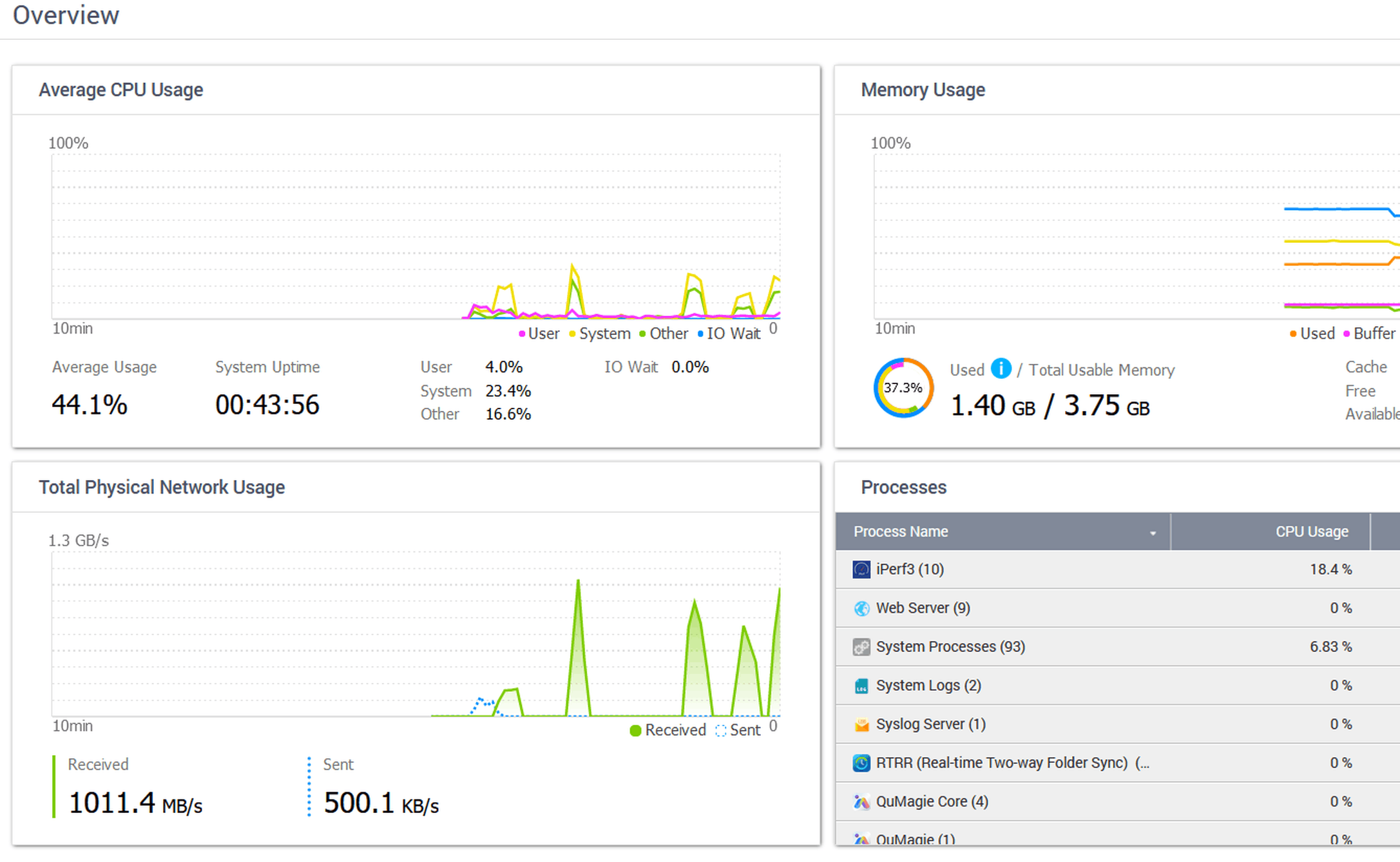Select the System Processes (93) row
Image resolution: width=1400 pixels, height=862 pixels.
pos(1117,647)
